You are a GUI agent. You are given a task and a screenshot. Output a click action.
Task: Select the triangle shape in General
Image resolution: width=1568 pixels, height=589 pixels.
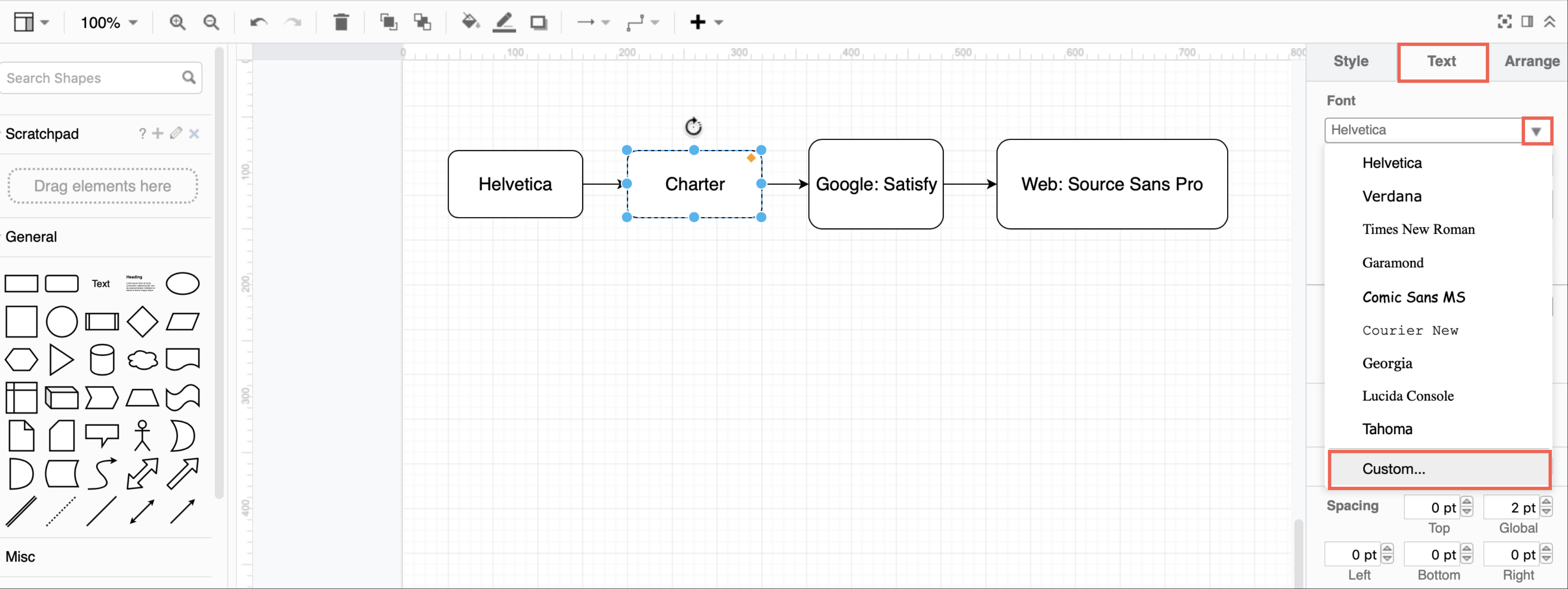pyautogui.click(x=61, y=360)
